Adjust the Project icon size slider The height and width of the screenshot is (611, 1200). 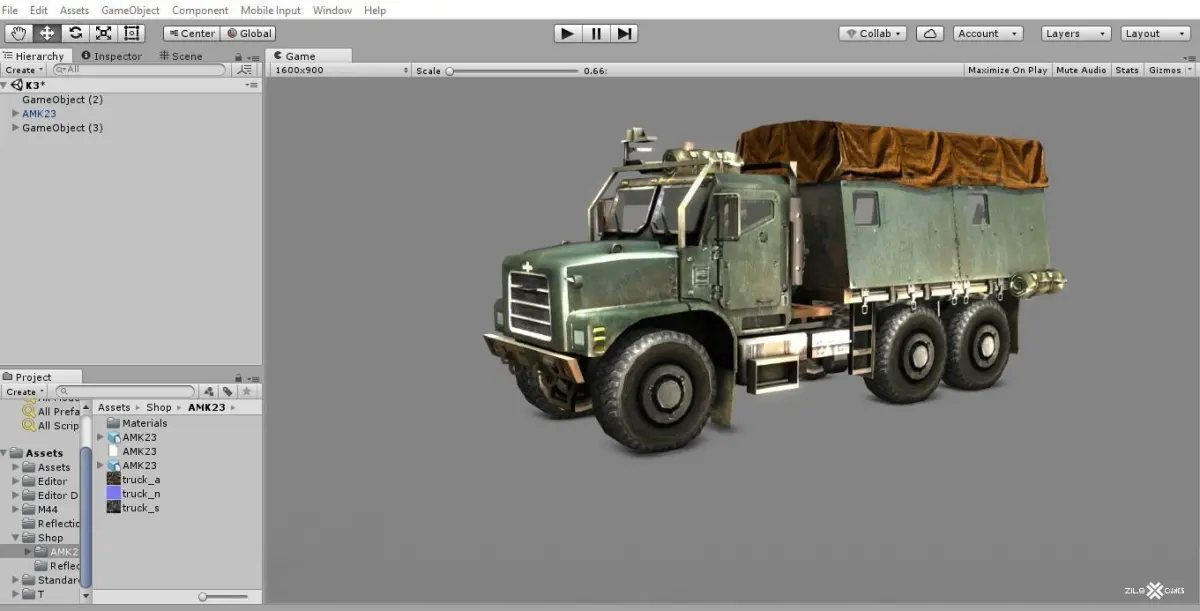pyautogui.click(x=223, y=597)
